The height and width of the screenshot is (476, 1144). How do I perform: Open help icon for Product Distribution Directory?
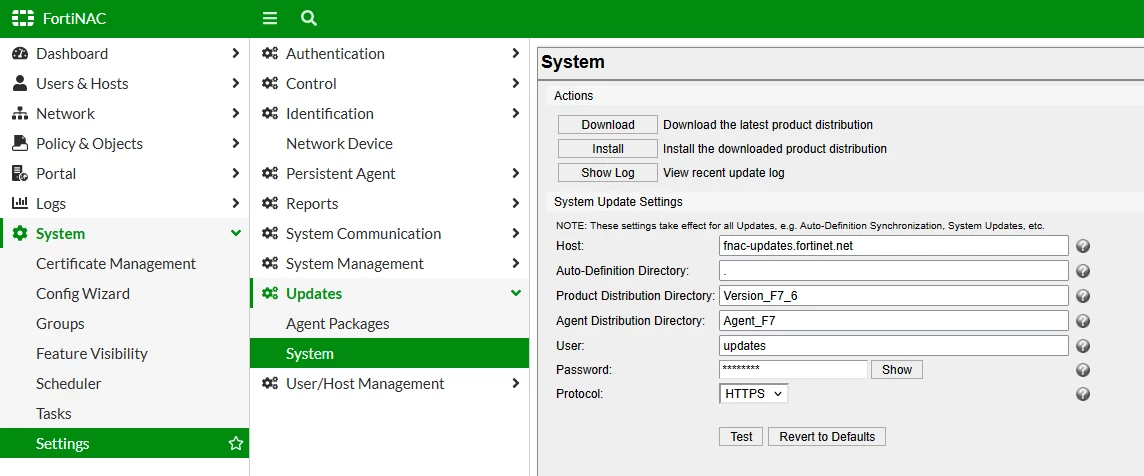coord(1083,296)
